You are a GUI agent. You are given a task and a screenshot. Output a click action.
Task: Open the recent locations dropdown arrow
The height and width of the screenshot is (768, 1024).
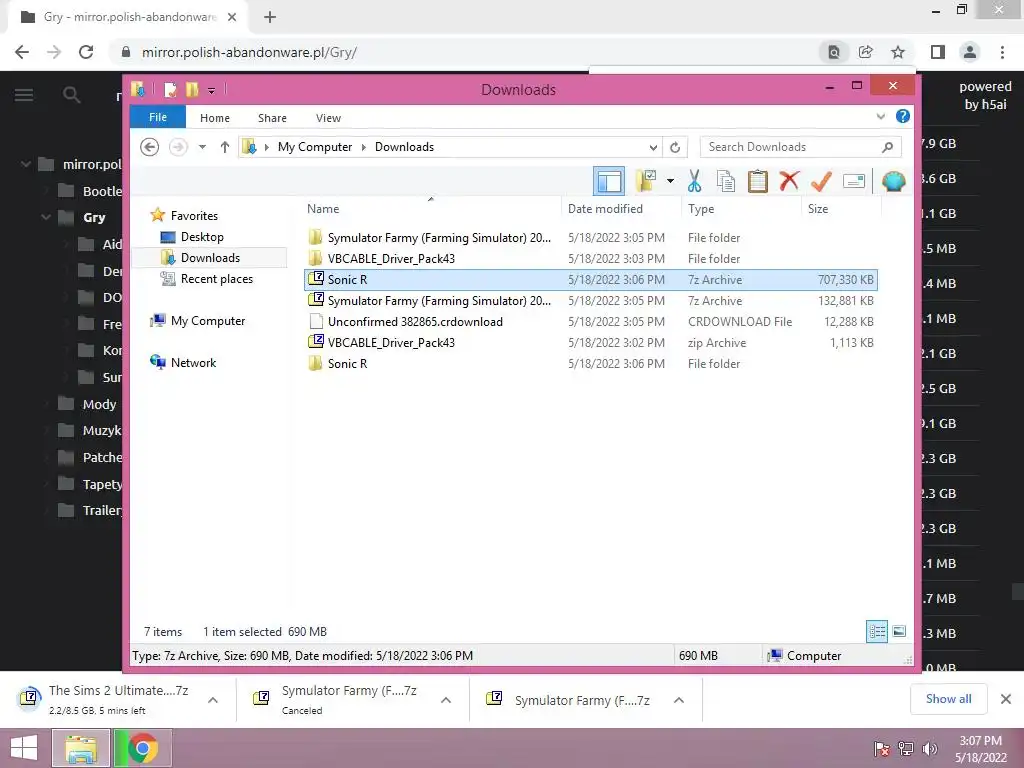(202, 147)
